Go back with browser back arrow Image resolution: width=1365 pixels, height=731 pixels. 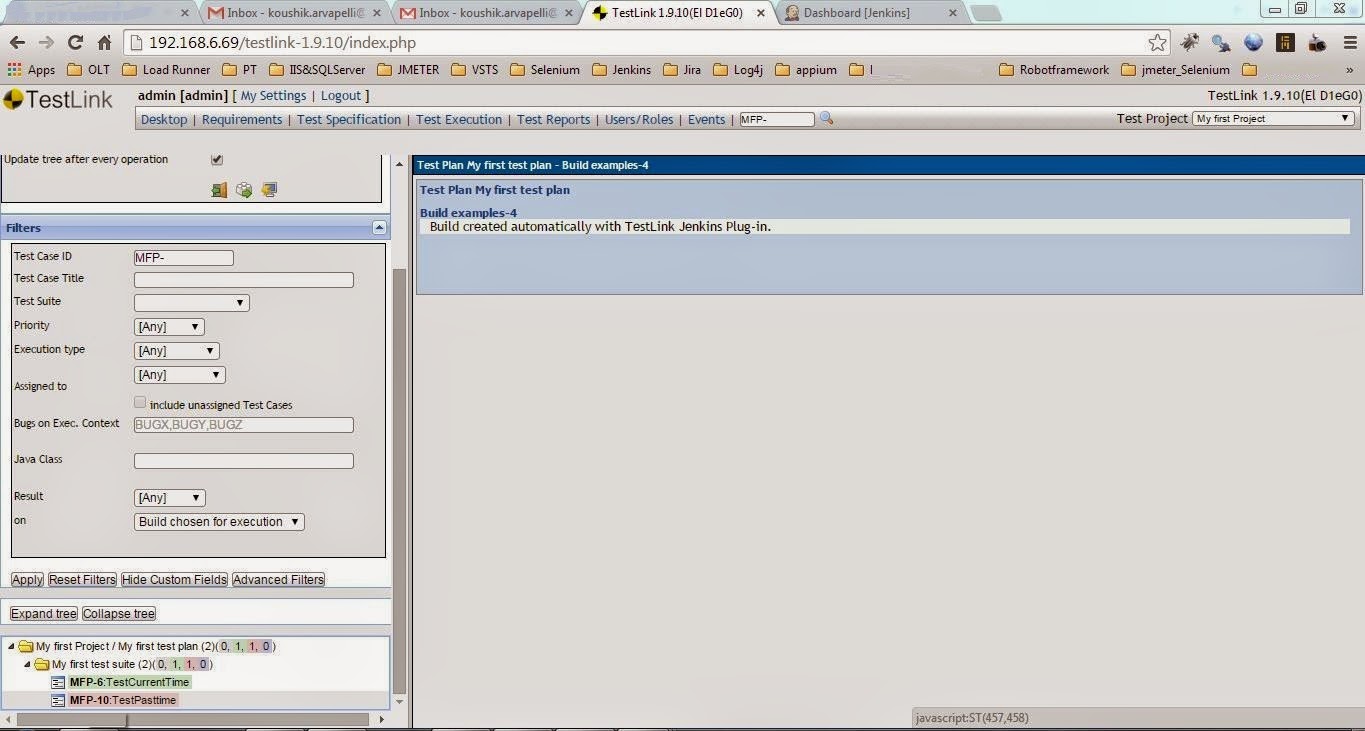point(17,43)
